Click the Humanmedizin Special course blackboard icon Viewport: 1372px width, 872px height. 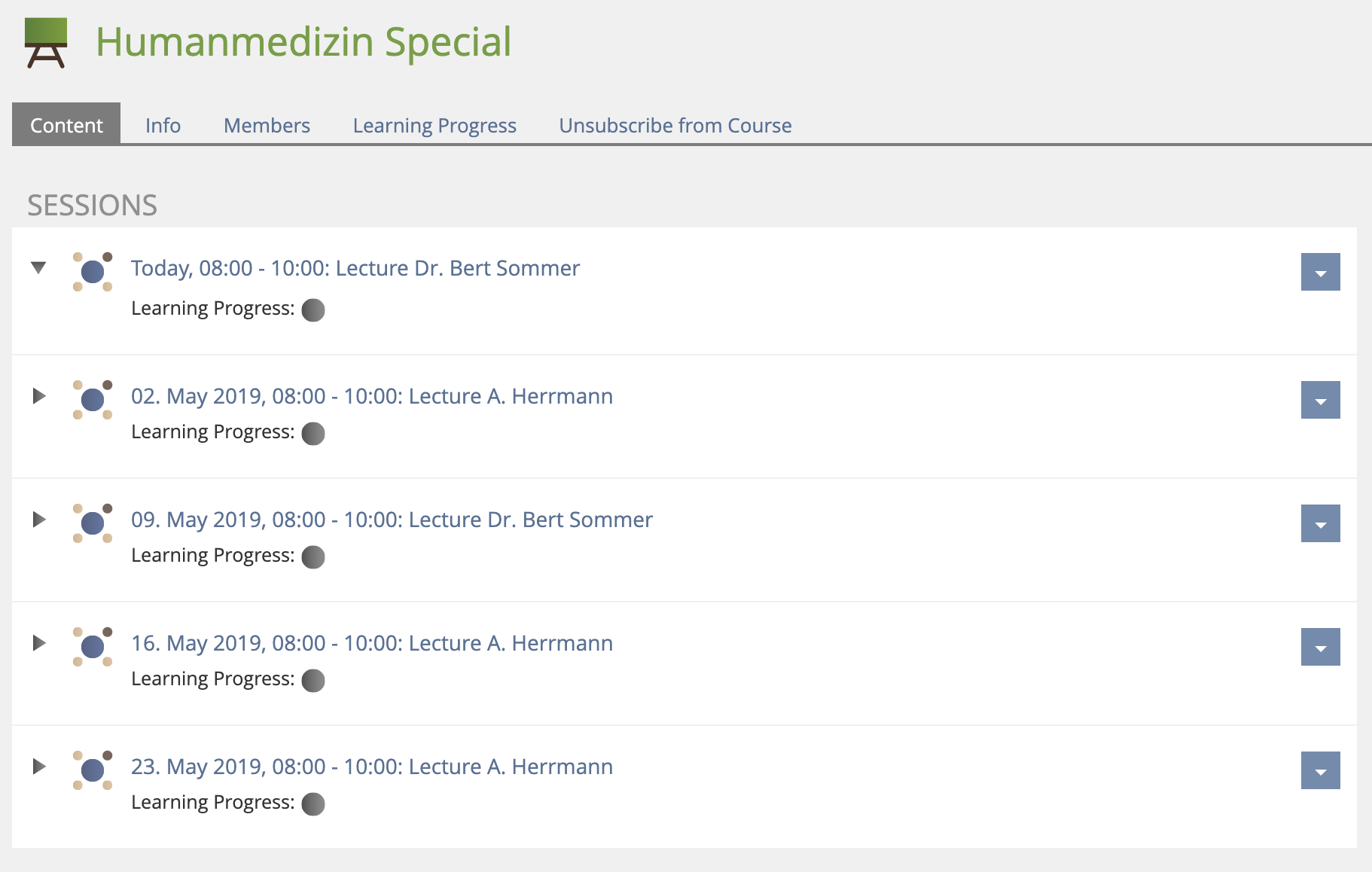[46, 42]
